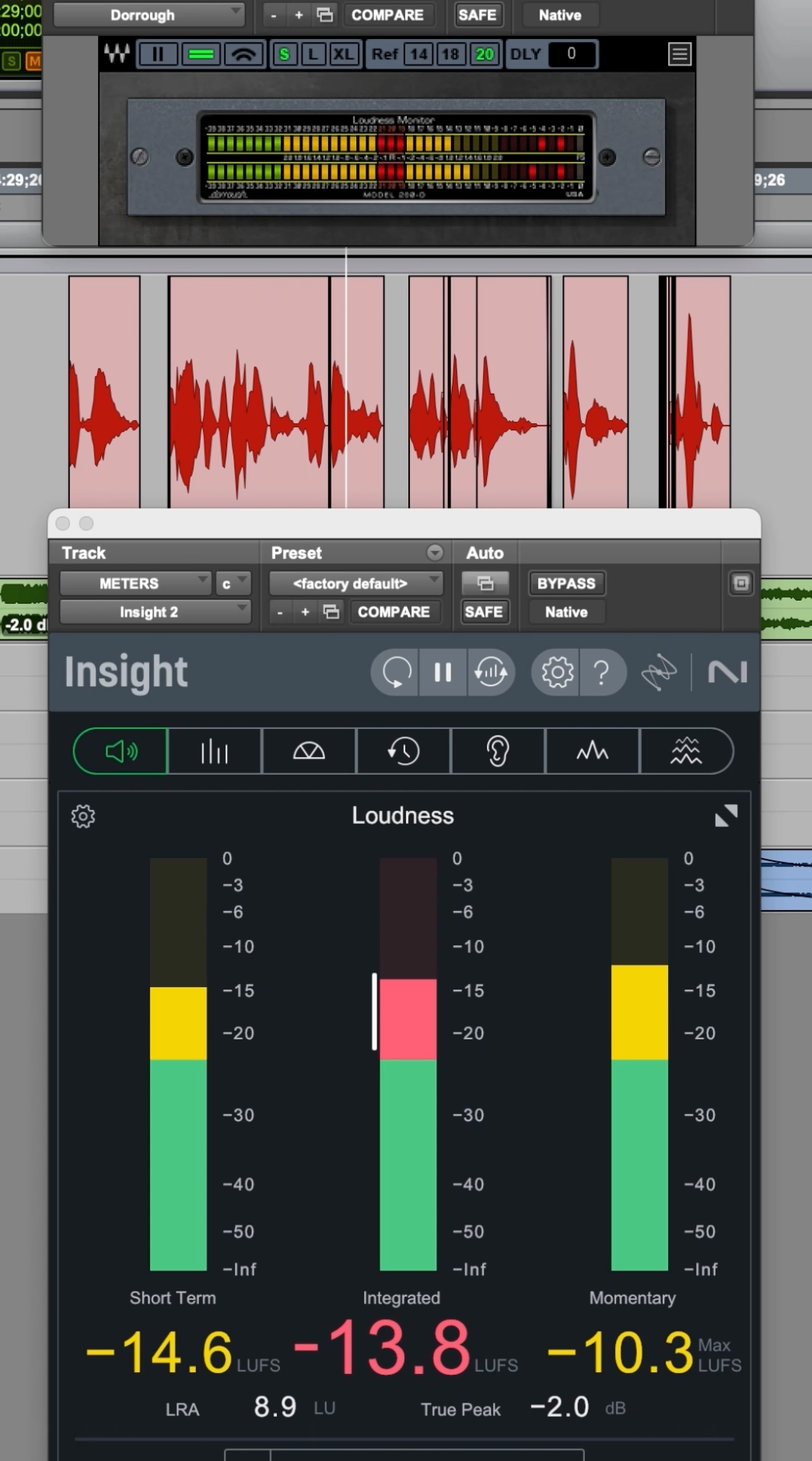
Task: Select the S size in Dorrough
Action: click(285, 54)
